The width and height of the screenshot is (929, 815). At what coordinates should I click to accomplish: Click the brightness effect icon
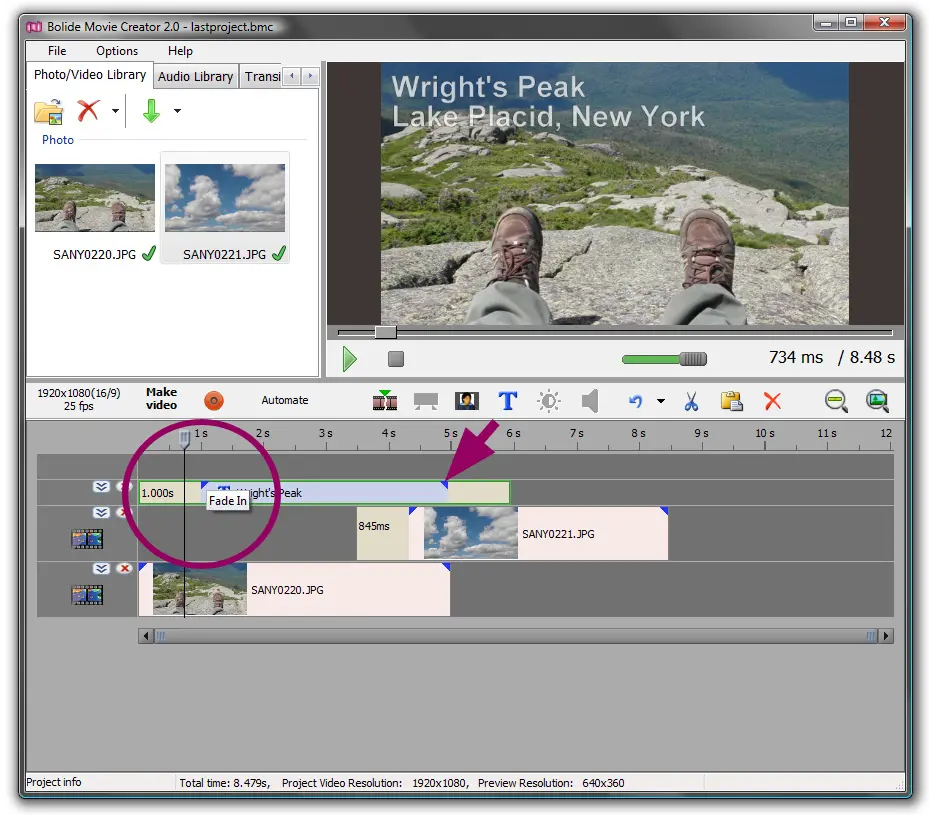[x=549, y=401]
